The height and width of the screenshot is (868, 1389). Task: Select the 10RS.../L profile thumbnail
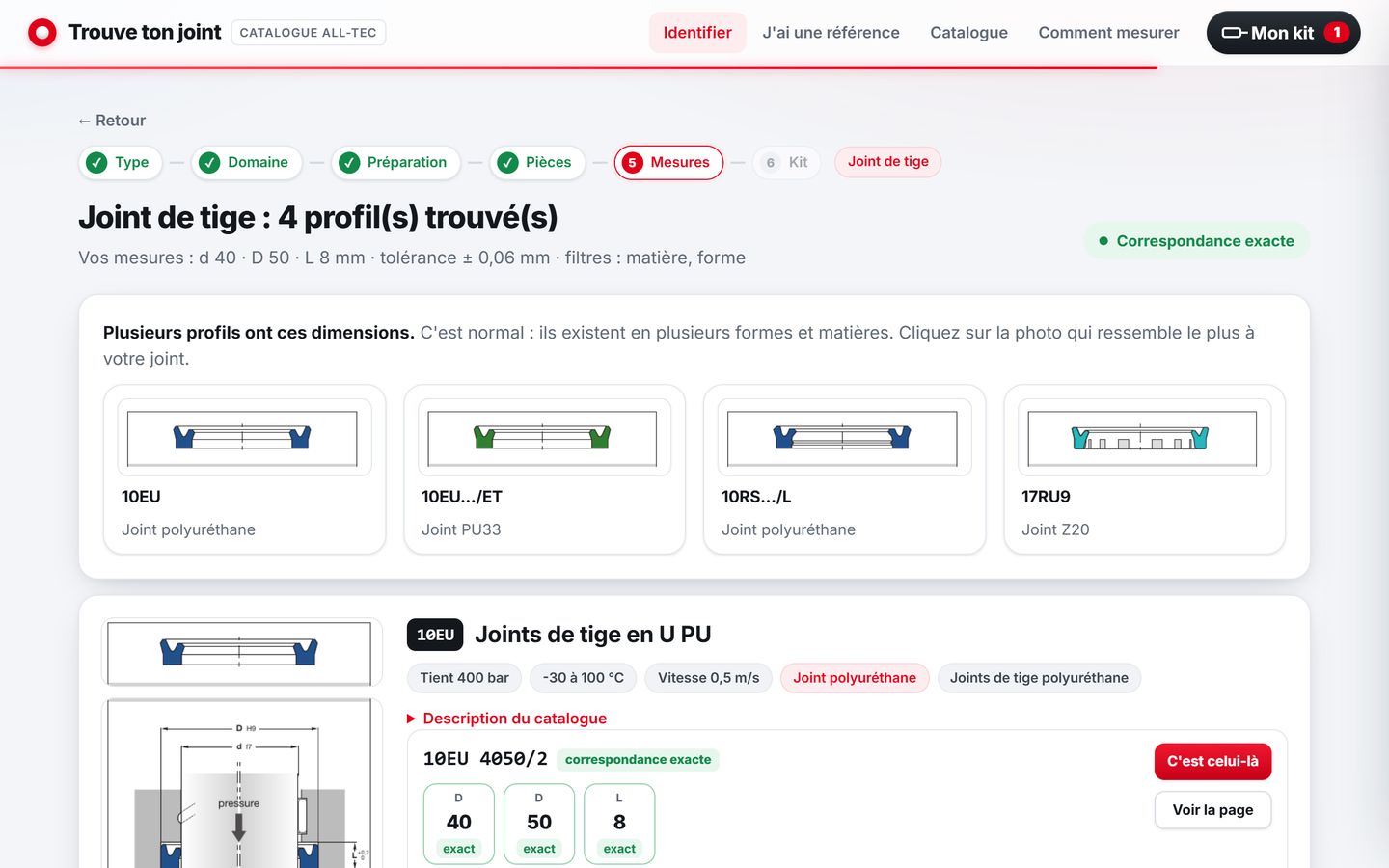point(844,438)
